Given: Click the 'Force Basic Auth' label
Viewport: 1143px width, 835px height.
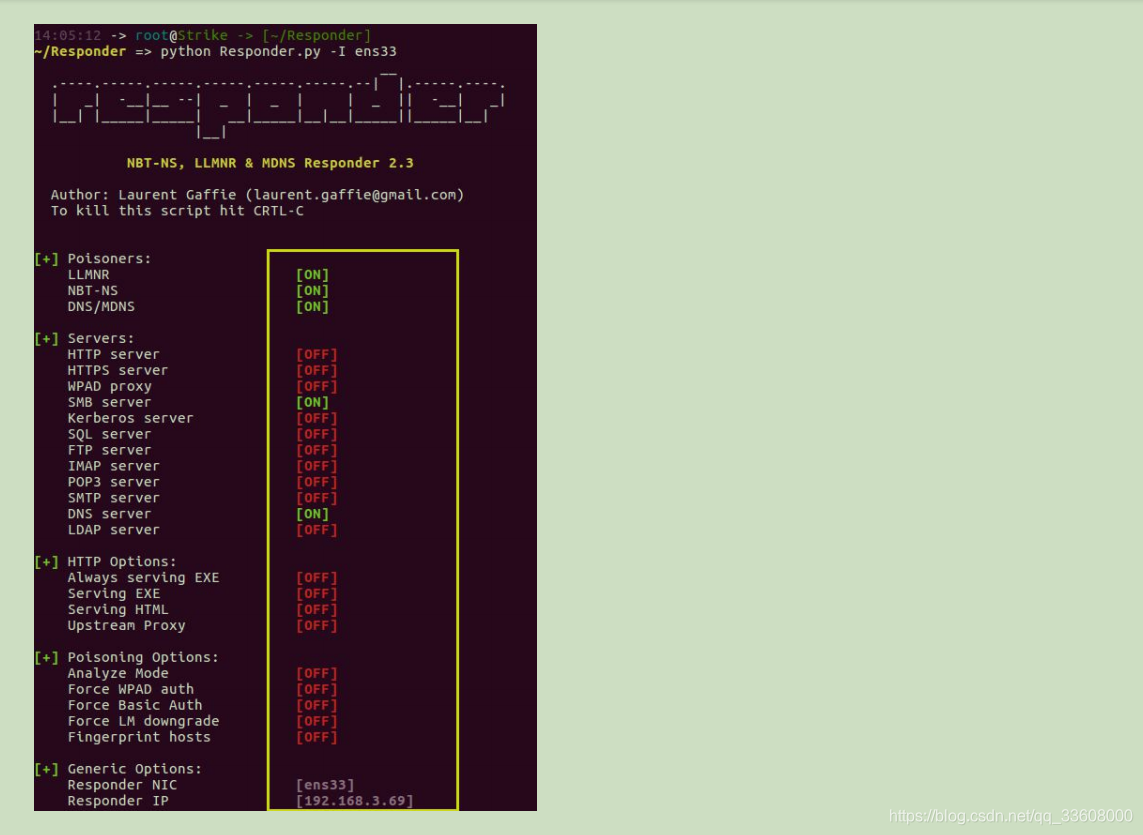Looking at the screenshot, I should [x=135, y=705].
